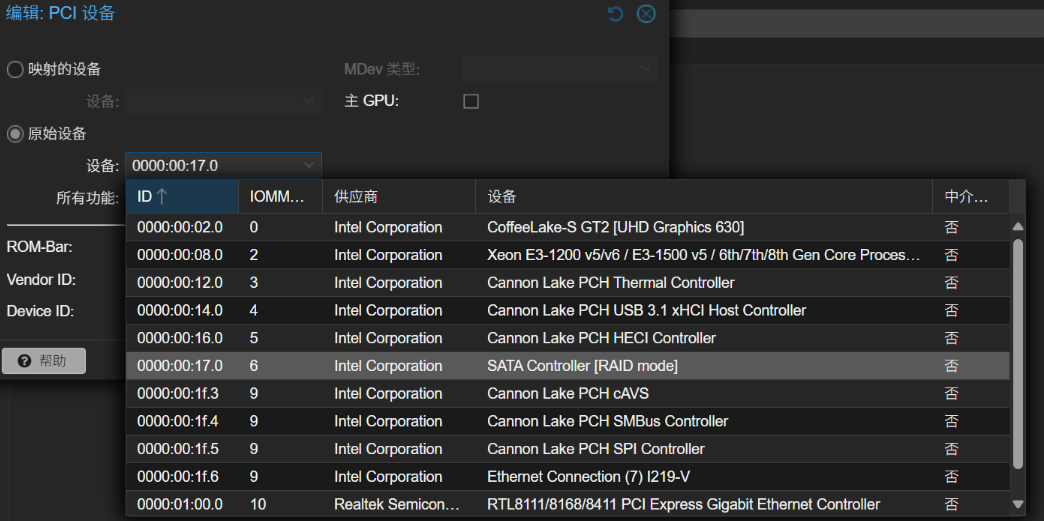Click the 设备 column header in list
This screenshot has width=1044, height=521.
pyautogui.click(x=703, y=197)
